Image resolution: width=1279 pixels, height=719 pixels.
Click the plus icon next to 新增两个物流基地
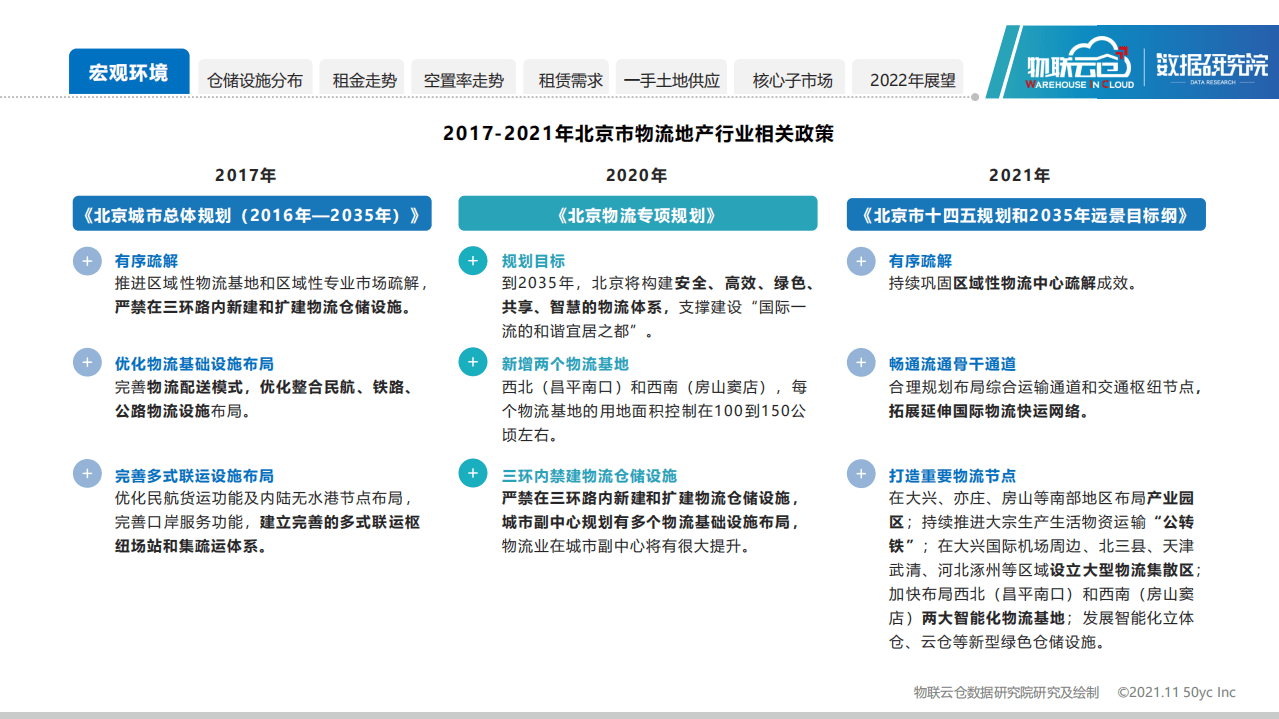click(472, 362)
